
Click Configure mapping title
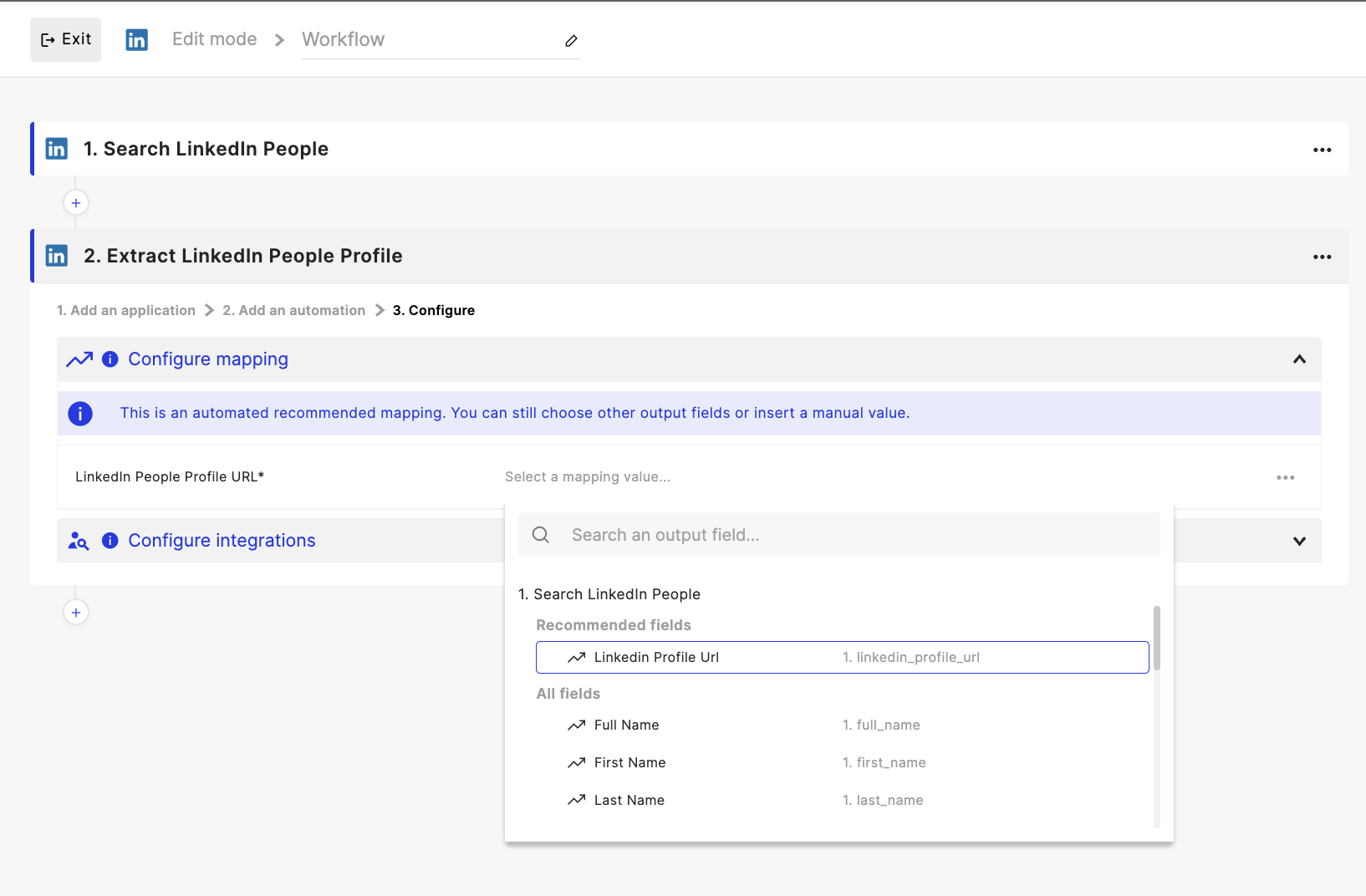tap(208, 359)
